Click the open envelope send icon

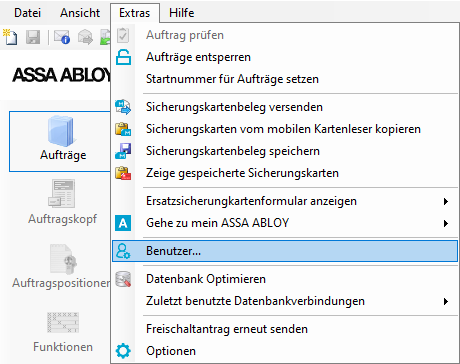[85, 37]
